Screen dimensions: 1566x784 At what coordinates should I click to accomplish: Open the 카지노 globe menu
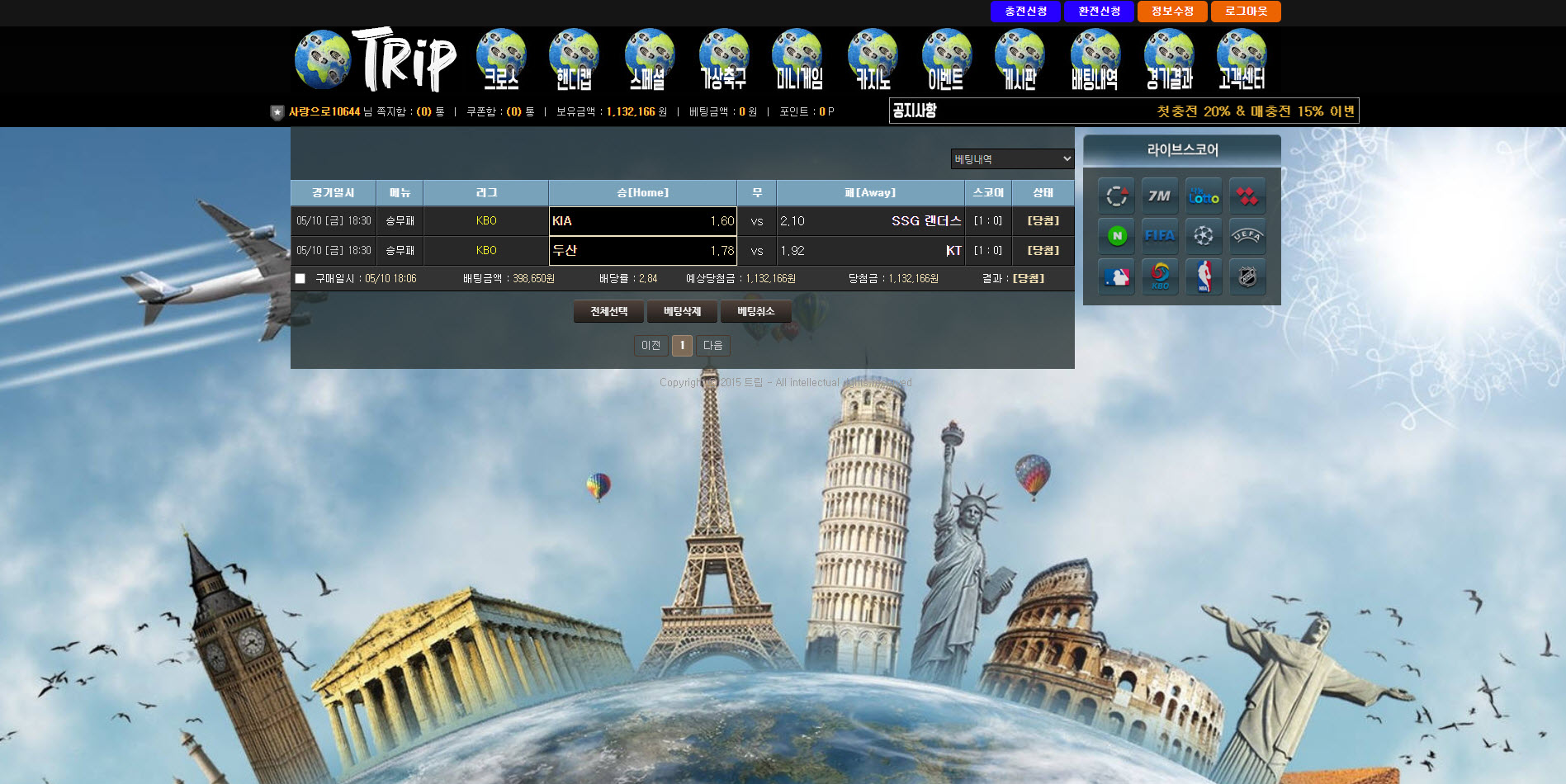(x=873, y=59)
